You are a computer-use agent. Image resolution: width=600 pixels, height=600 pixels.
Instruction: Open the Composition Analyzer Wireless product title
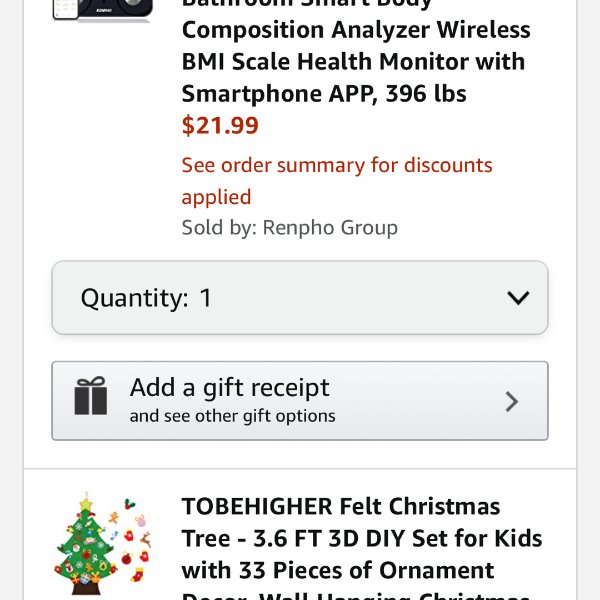[x=356, y=30]
